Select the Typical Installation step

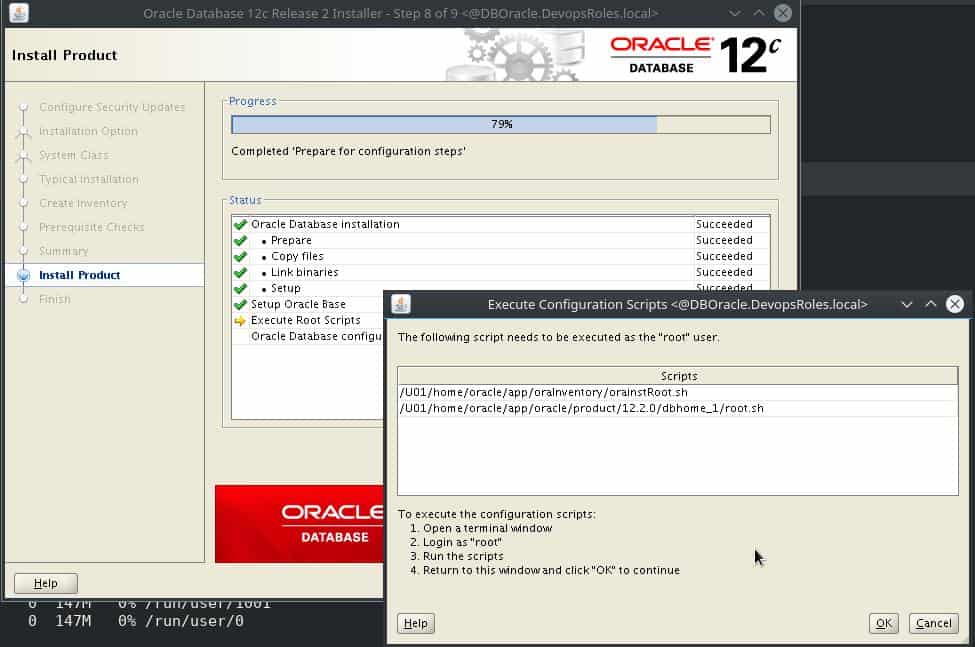click(89, 180)
